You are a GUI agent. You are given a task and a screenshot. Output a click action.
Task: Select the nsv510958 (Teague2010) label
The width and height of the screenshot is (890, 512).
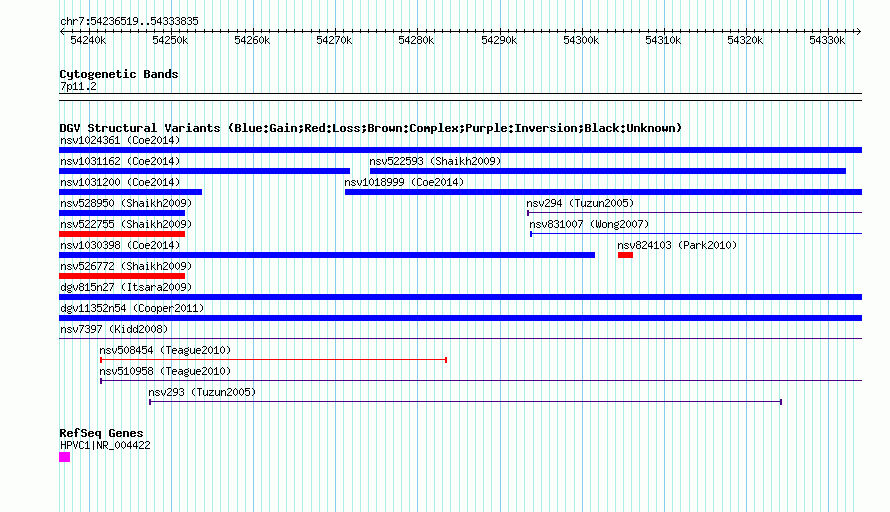tap(165, 371)
